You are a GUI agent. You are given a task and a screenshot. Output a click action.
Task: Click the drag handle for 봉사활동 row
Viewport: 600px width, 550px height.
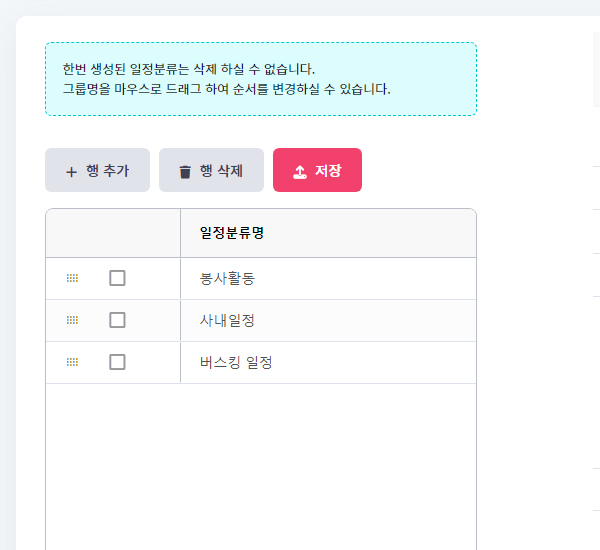click(72, 278)
